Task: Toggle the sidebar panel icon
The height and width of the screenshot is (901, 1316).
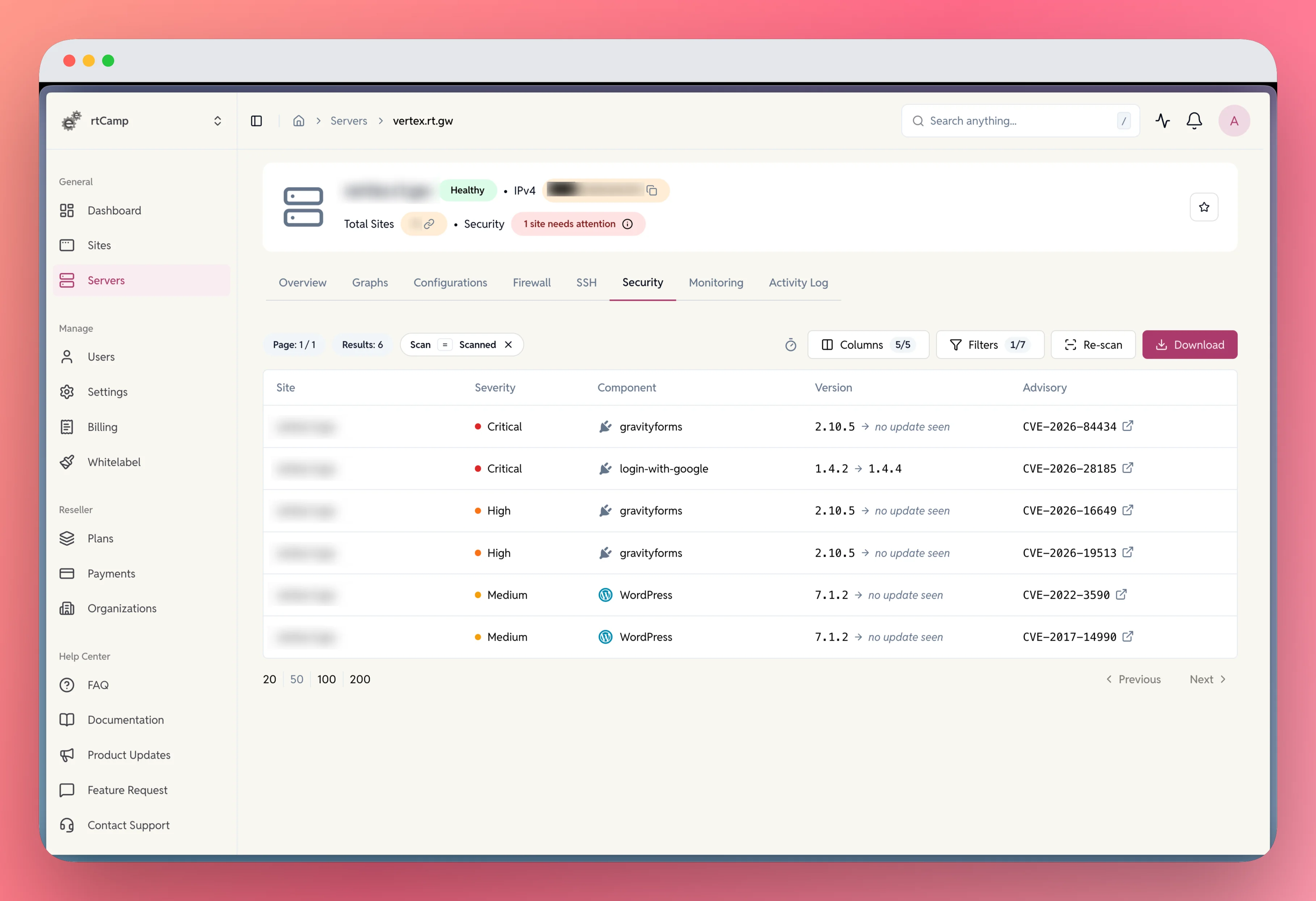Action: 257,121
